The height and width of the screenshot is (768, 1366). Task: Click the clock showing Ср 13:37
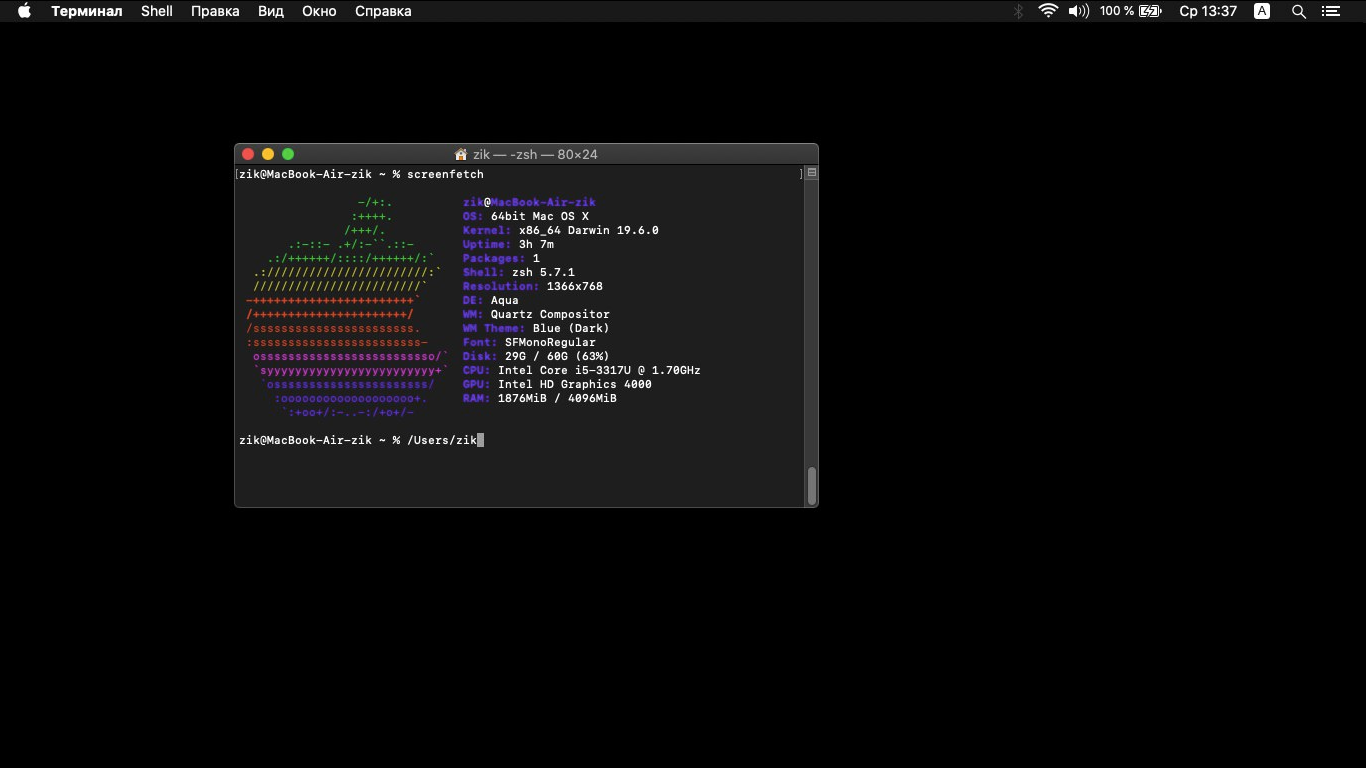(1208, 11)
